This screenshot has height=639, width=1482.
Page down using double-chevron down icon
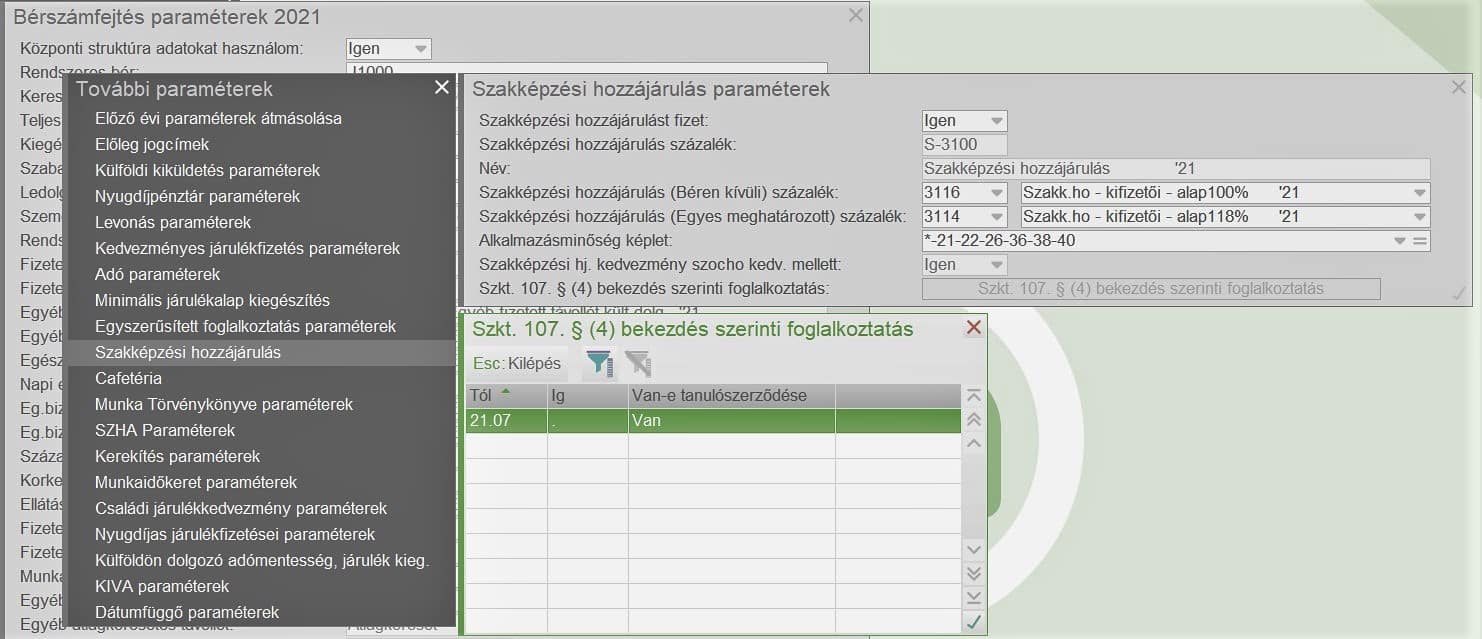click(974, 573)
